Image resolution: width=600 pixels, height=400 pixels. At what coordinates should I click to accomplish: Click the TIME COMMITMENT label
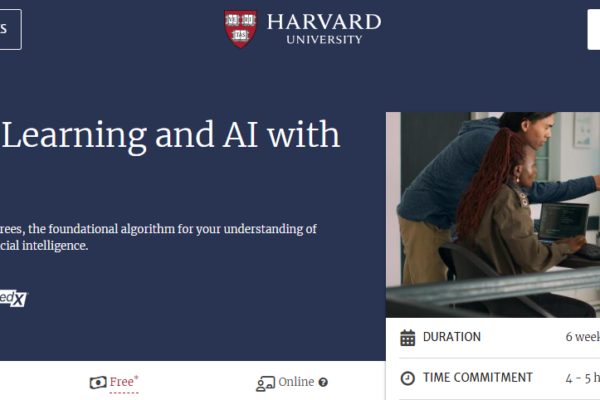coord(478,378)
